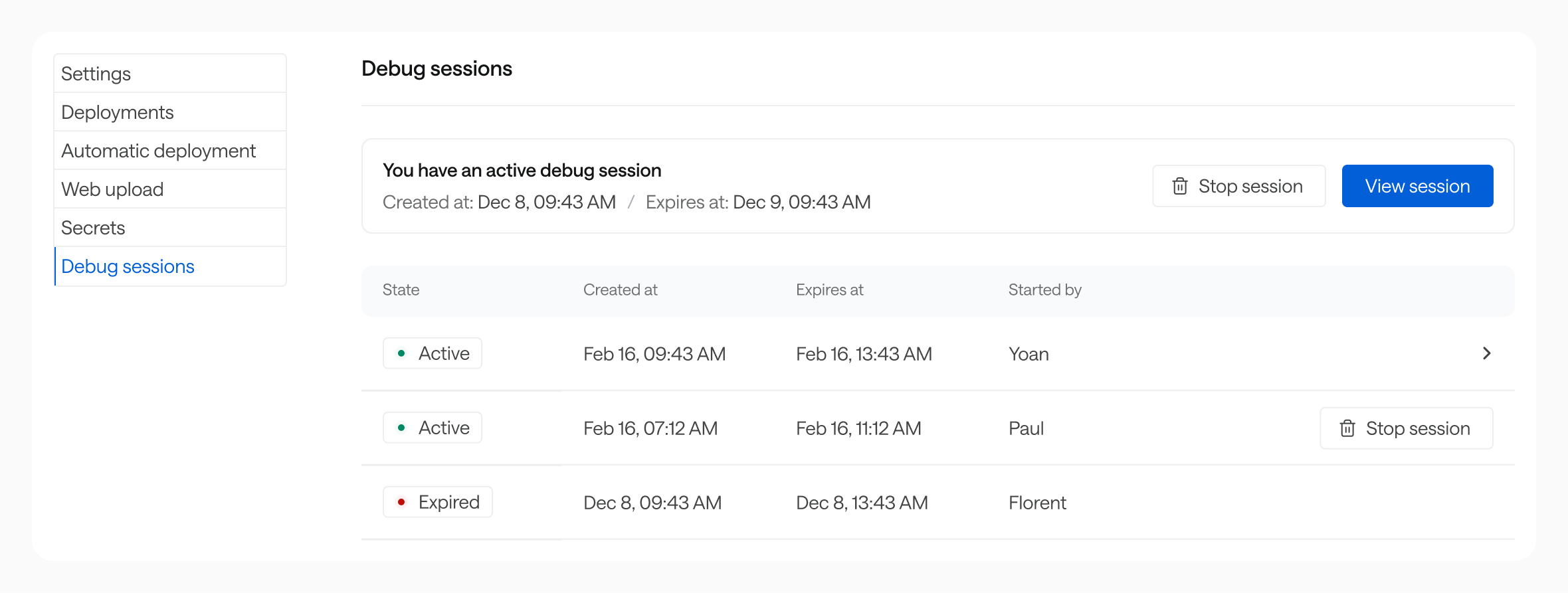Click the Expires at column header
The image size is (1568, 593).
point(830,290)
